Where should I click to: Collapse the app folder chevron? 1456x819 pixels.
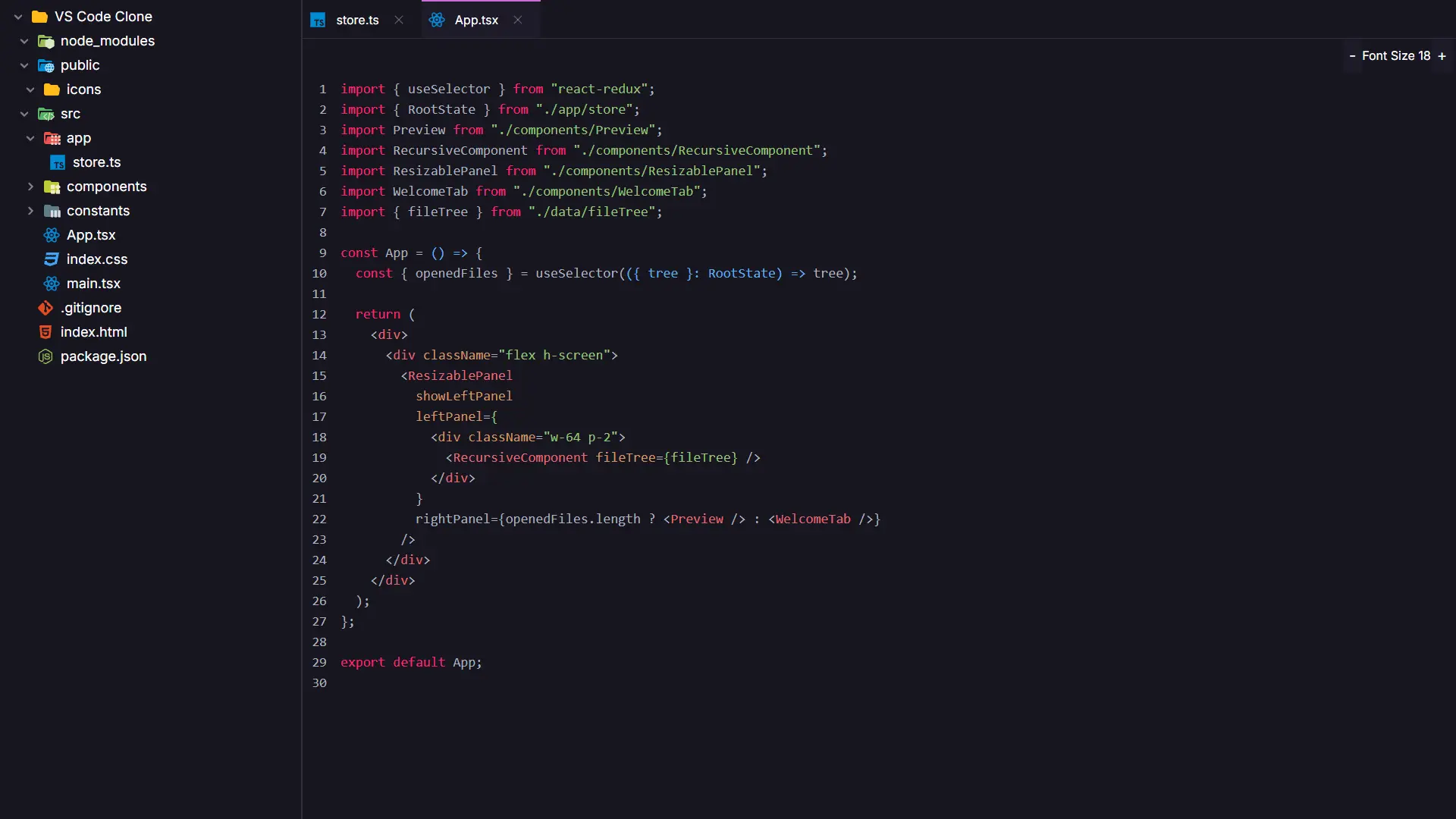[x=30, y=138]
